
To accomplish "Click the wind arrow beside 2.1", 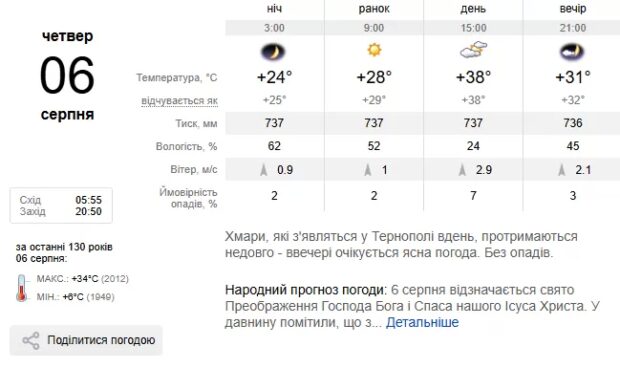I will 562,170.
